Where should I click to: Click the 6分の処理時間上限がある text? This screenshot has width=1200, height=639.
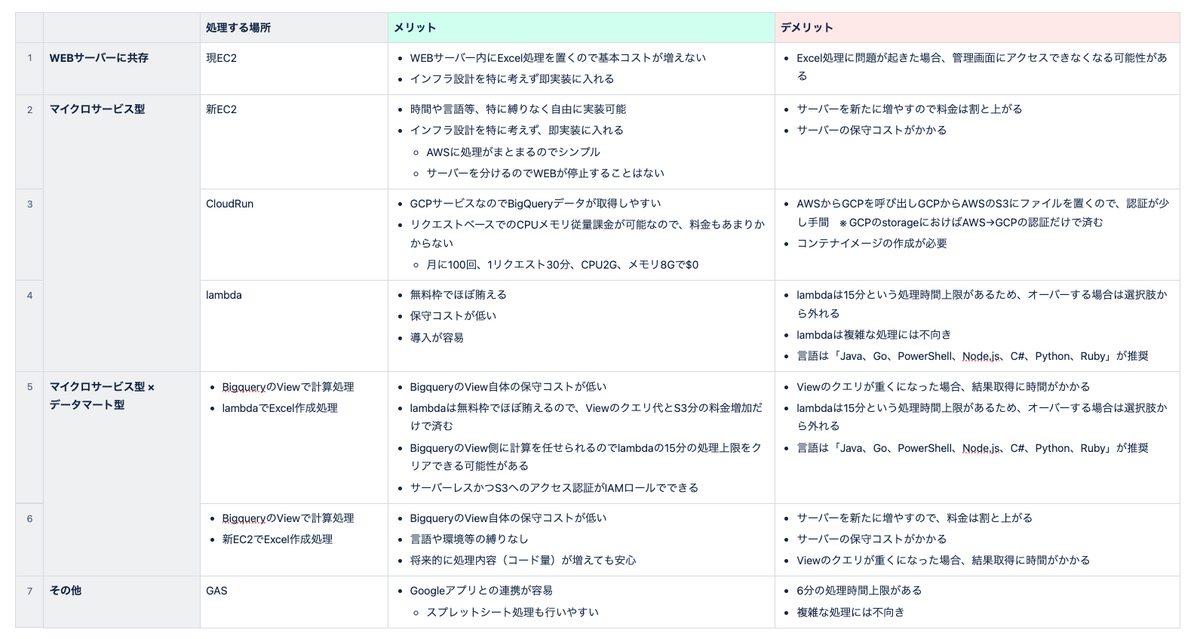pyautogui.click(x=859, y=591)
